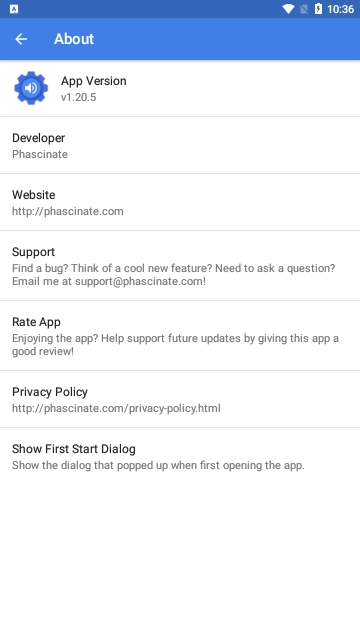Screen dimensions: 360x640
Task: Tap the v1.20.5 version number
Action: point(78,97)
